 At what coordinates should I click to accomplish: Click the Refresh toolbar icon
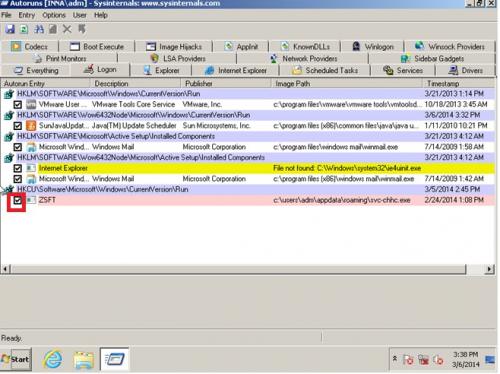24,29
